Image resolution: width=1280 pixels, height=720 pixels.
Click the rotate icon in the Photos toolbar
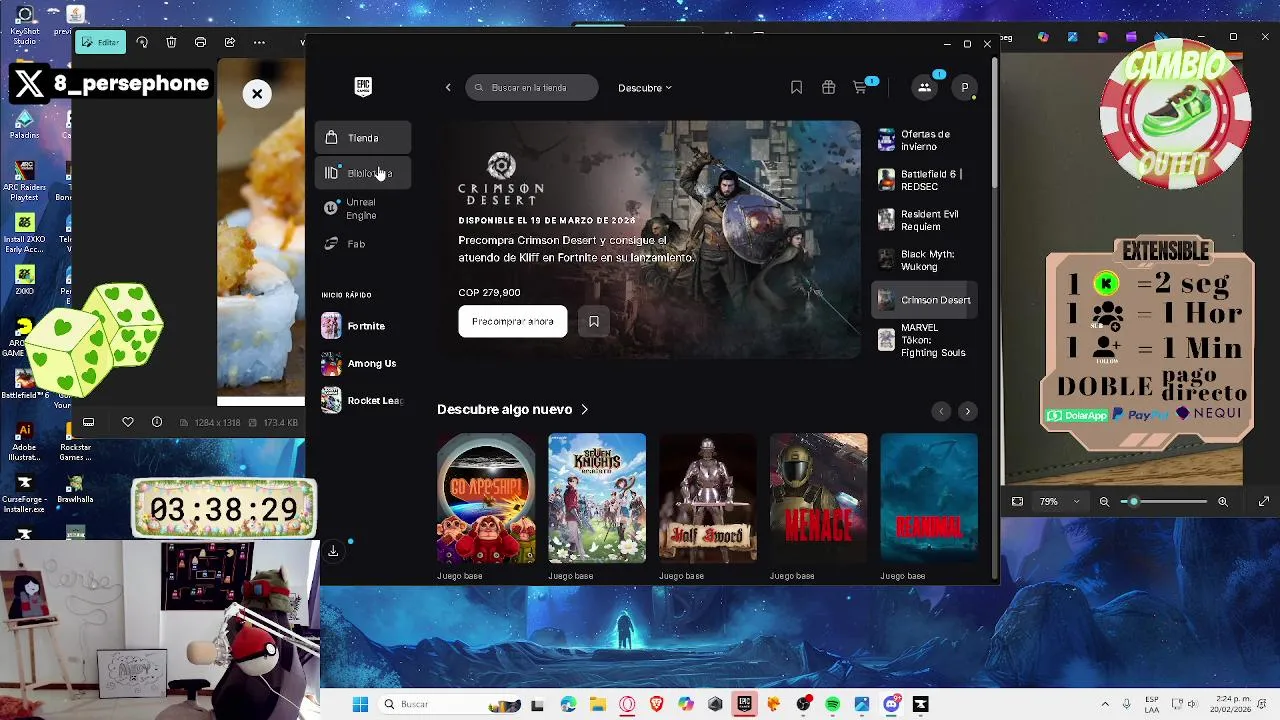[142, 43]
